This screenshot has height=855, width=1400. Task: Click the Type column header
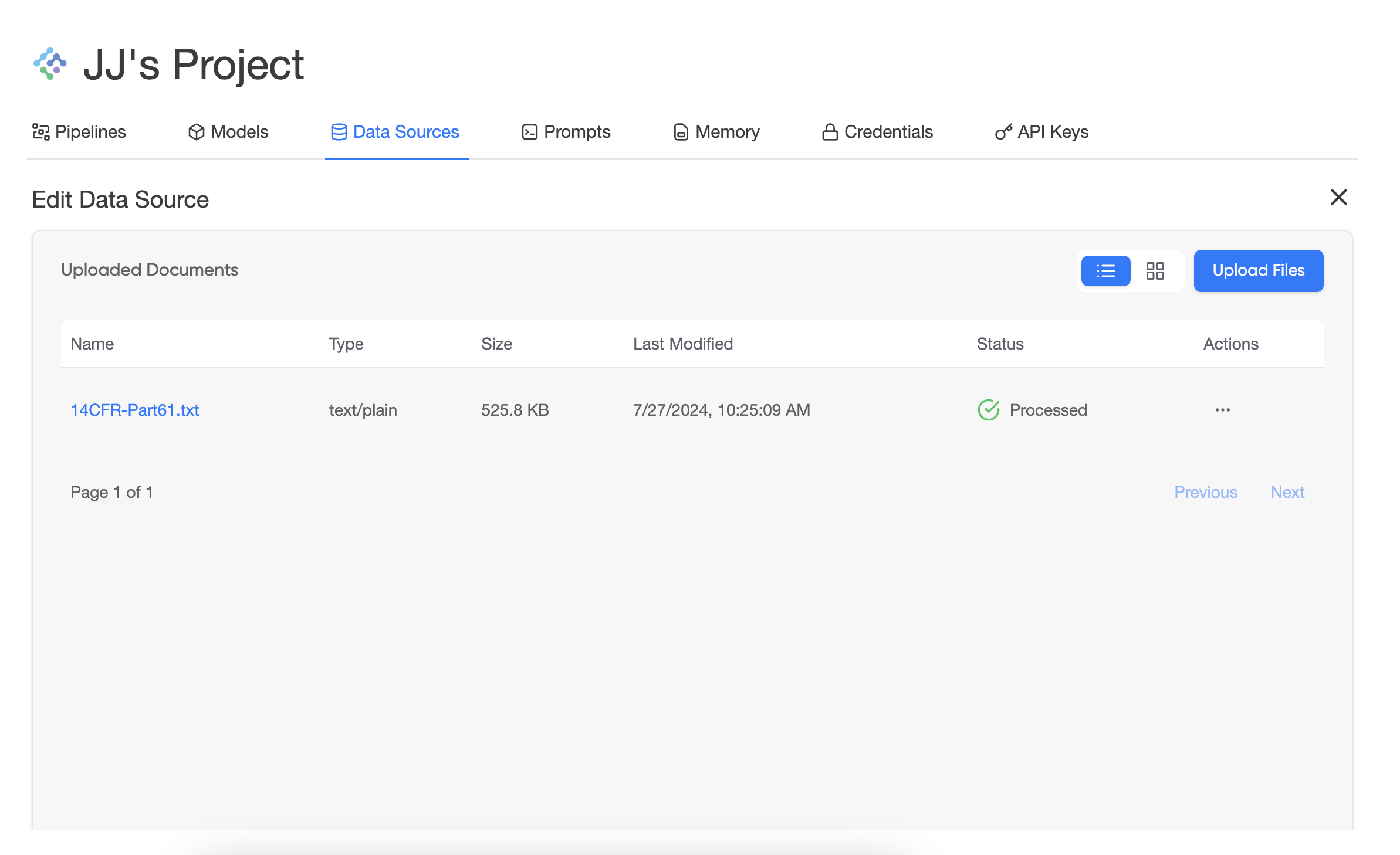point(346,344)
